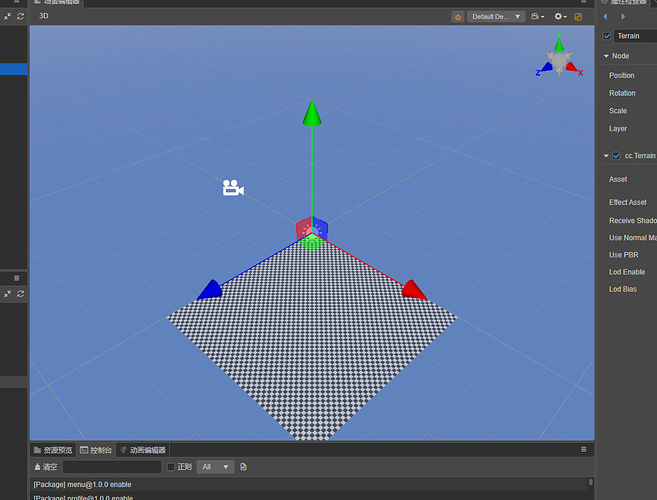Screen dimensions: 657x500
Task: Select the scene editor tab at top
Action: point(57,3)
